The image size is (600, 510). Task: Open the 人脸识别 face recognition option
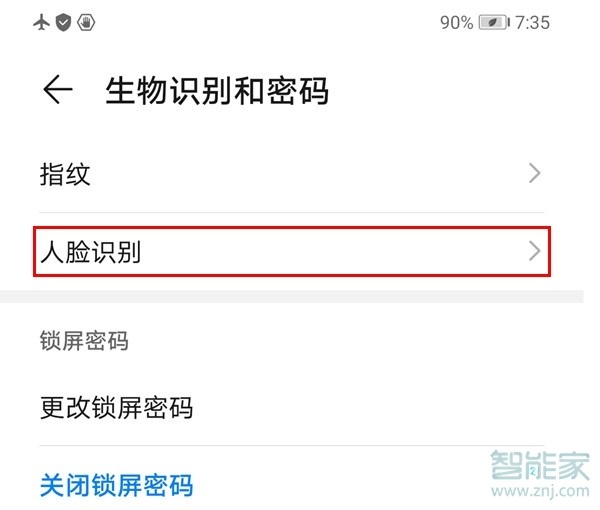click(90, 251)
